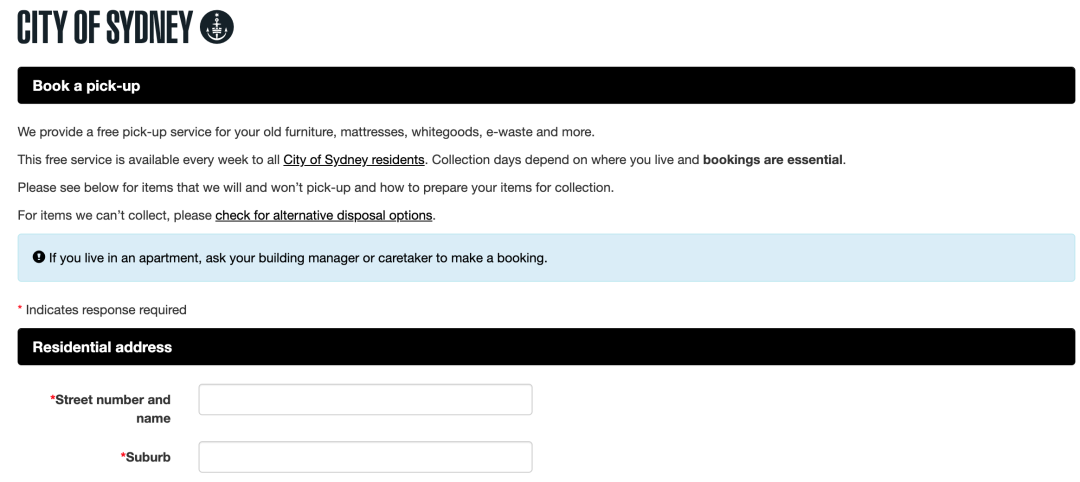
Task: Click the red asterisk before Street number label
Action: [52, 399]
